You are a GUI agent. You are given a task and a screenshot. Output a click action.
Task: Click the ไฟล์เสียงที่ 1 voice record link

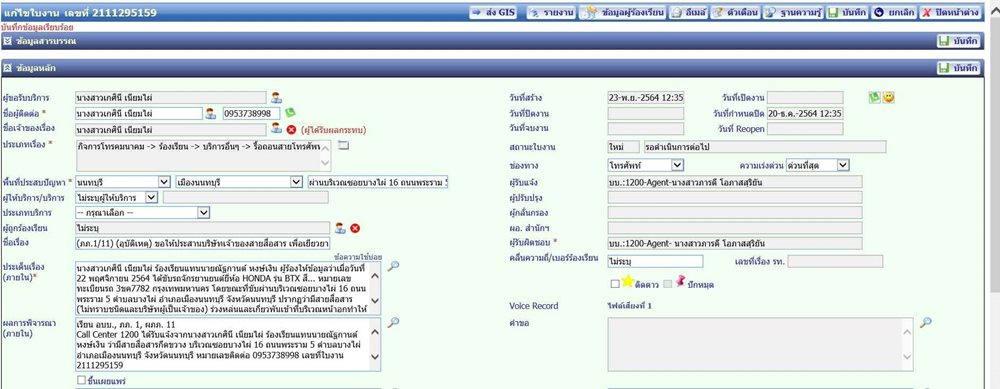(629, 306)
